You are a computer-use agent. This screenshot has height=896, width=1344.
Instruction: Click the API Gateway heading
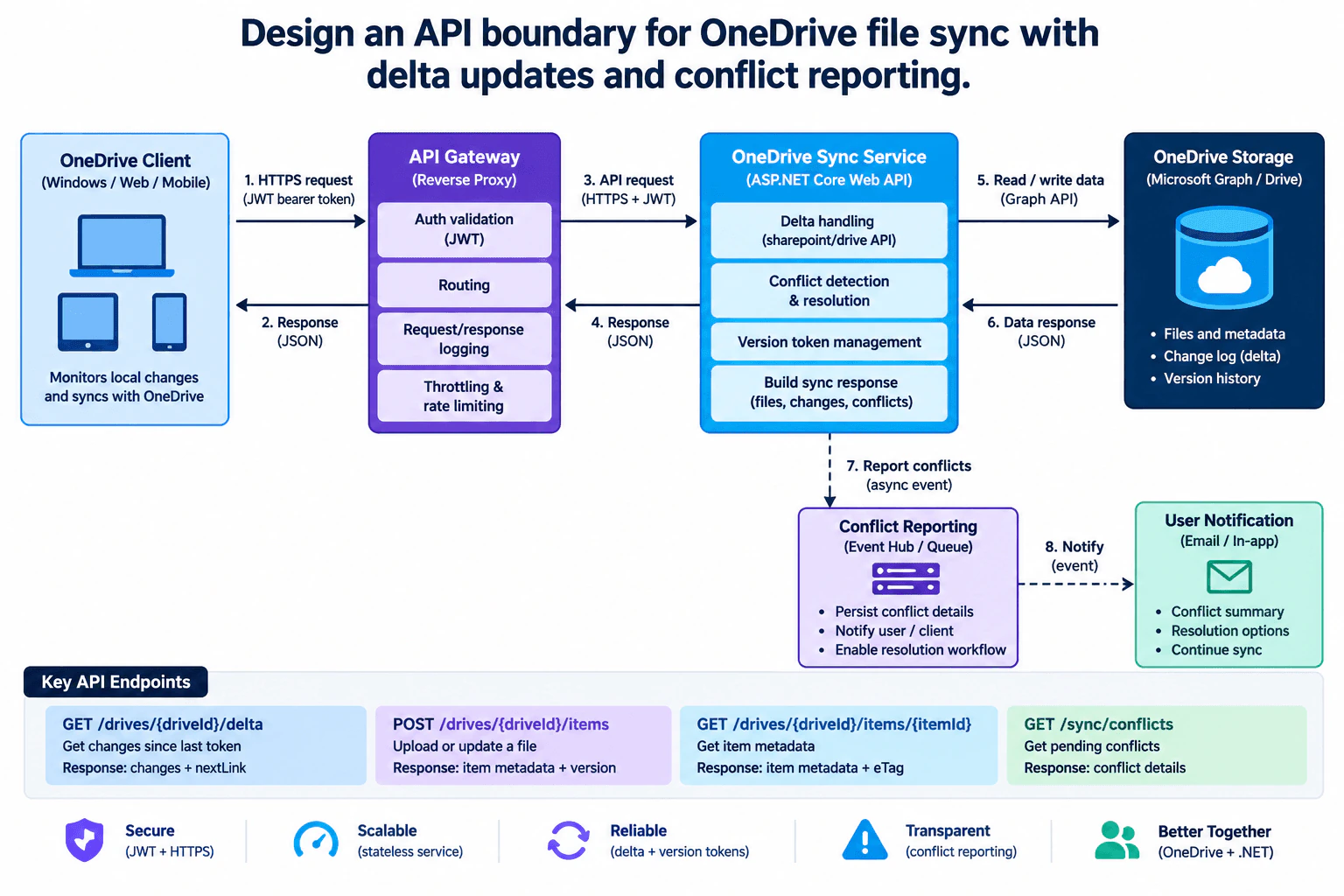click(465, 157)
